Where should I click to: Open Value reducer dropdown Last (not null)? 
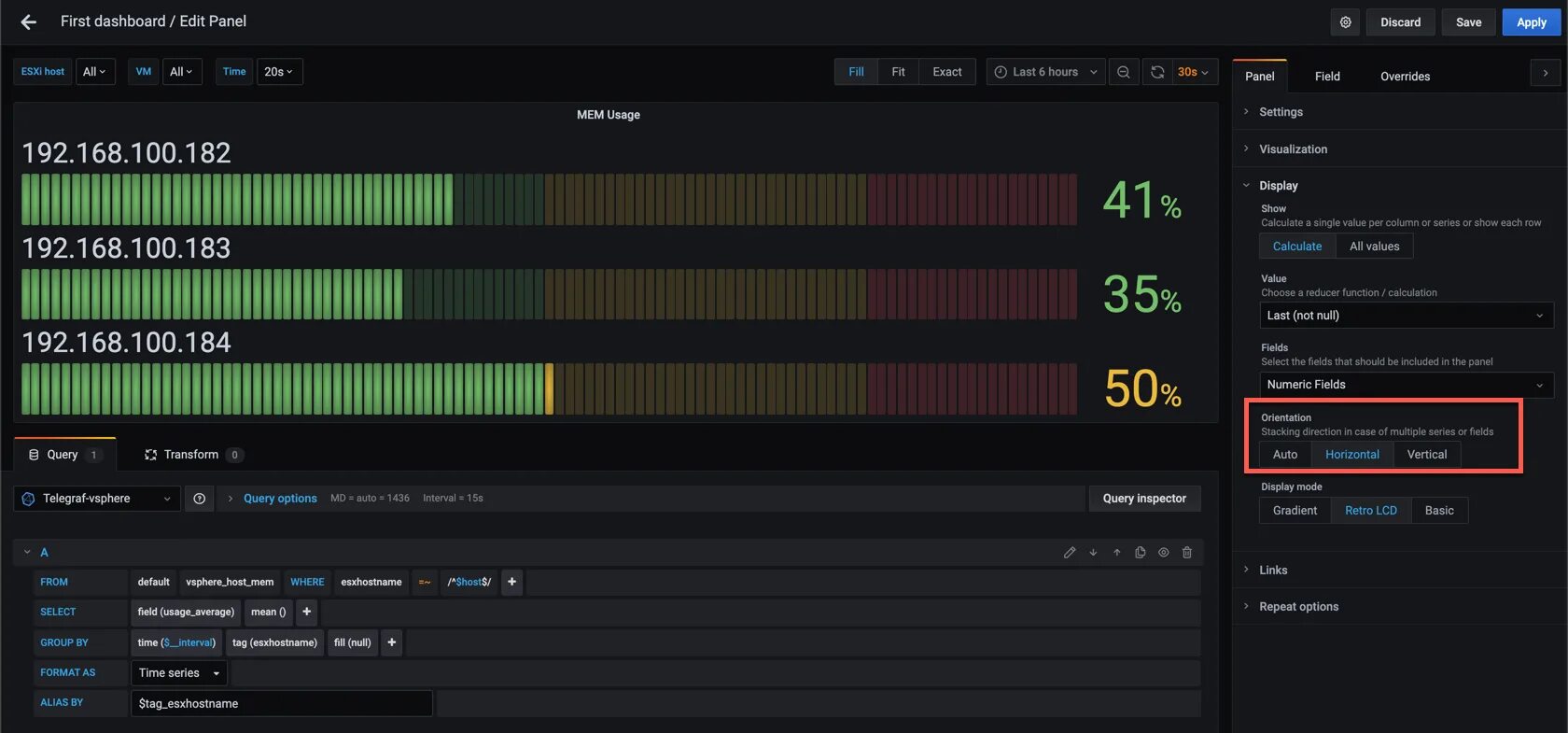tap(1406, 316)
